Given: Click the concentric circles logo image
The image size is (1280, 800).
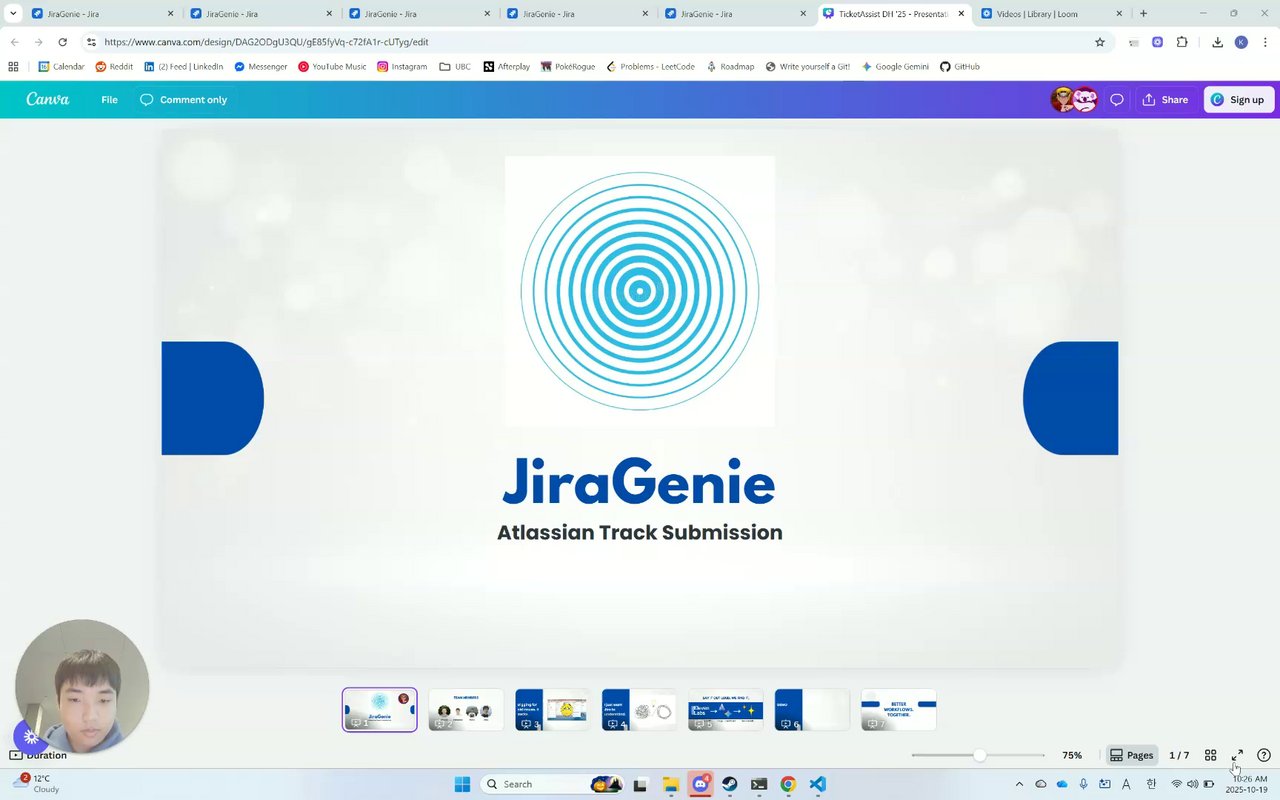Looking at the screenshot, I should [x=640, y=291].
